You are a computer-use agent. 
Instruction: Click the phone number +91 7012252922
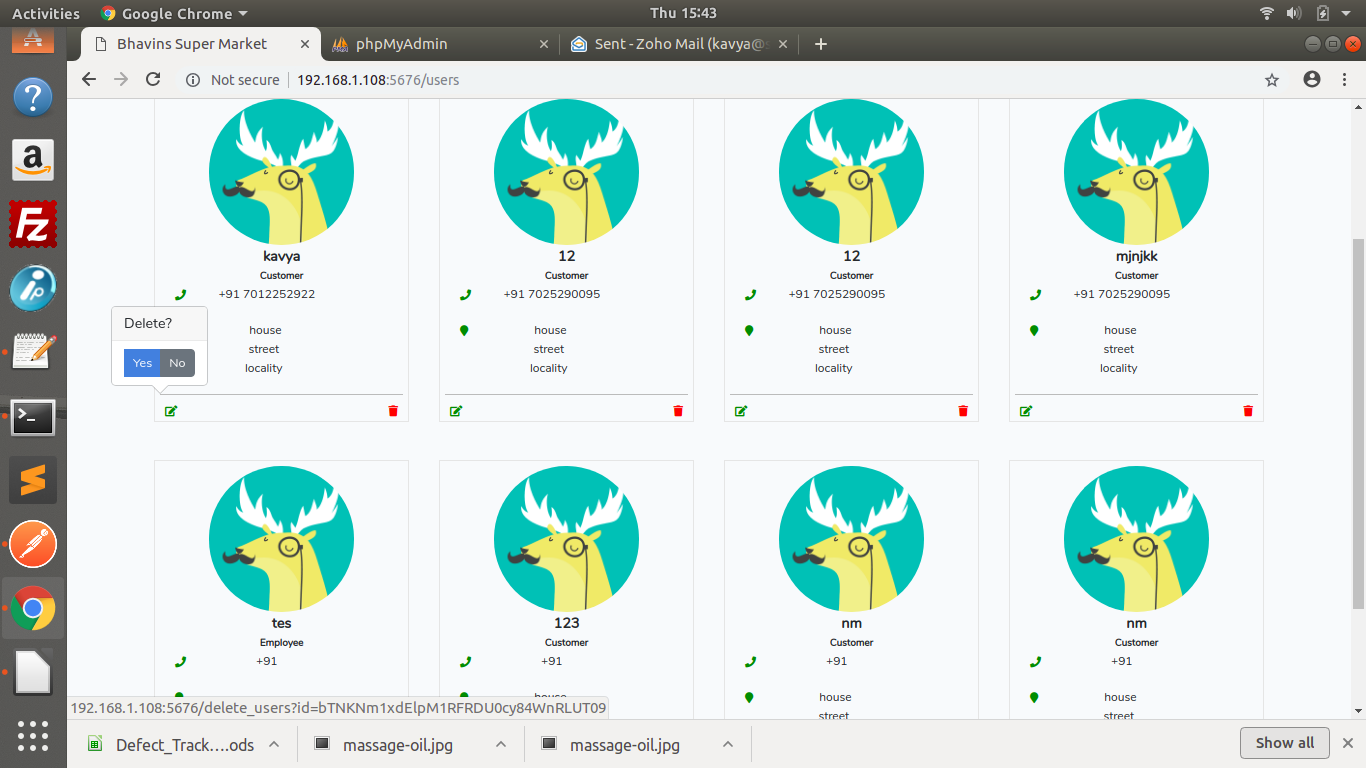[x=267, y=294]
